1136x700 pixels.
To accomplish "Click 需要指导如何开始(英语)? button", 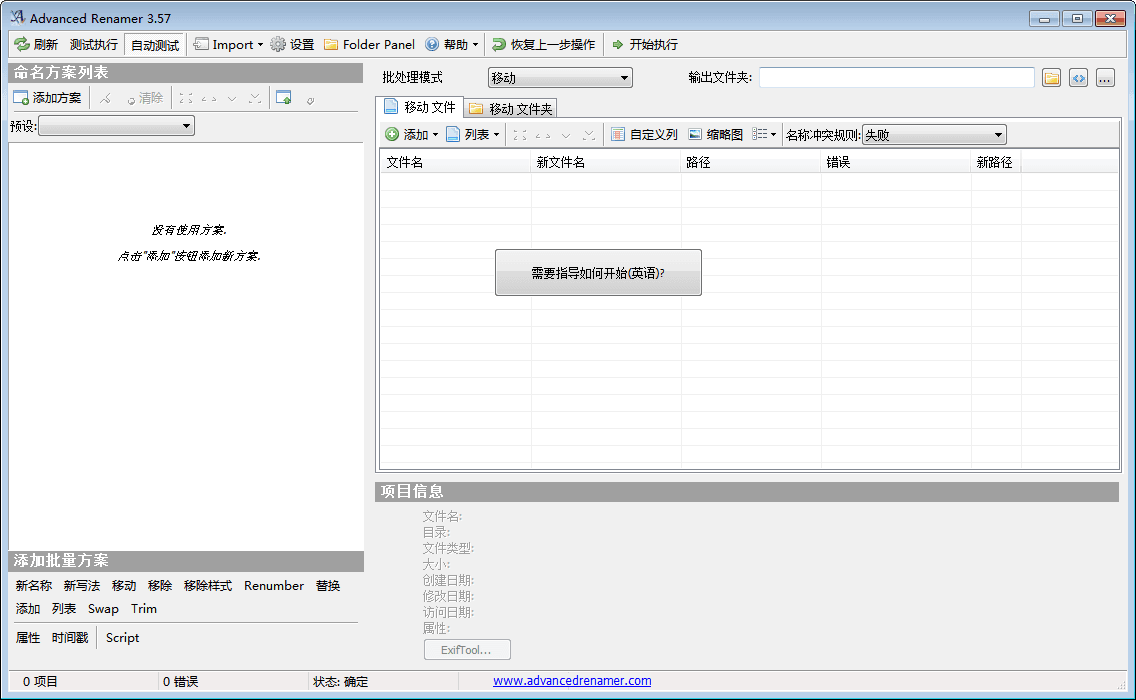I will [x=598, y=272].
